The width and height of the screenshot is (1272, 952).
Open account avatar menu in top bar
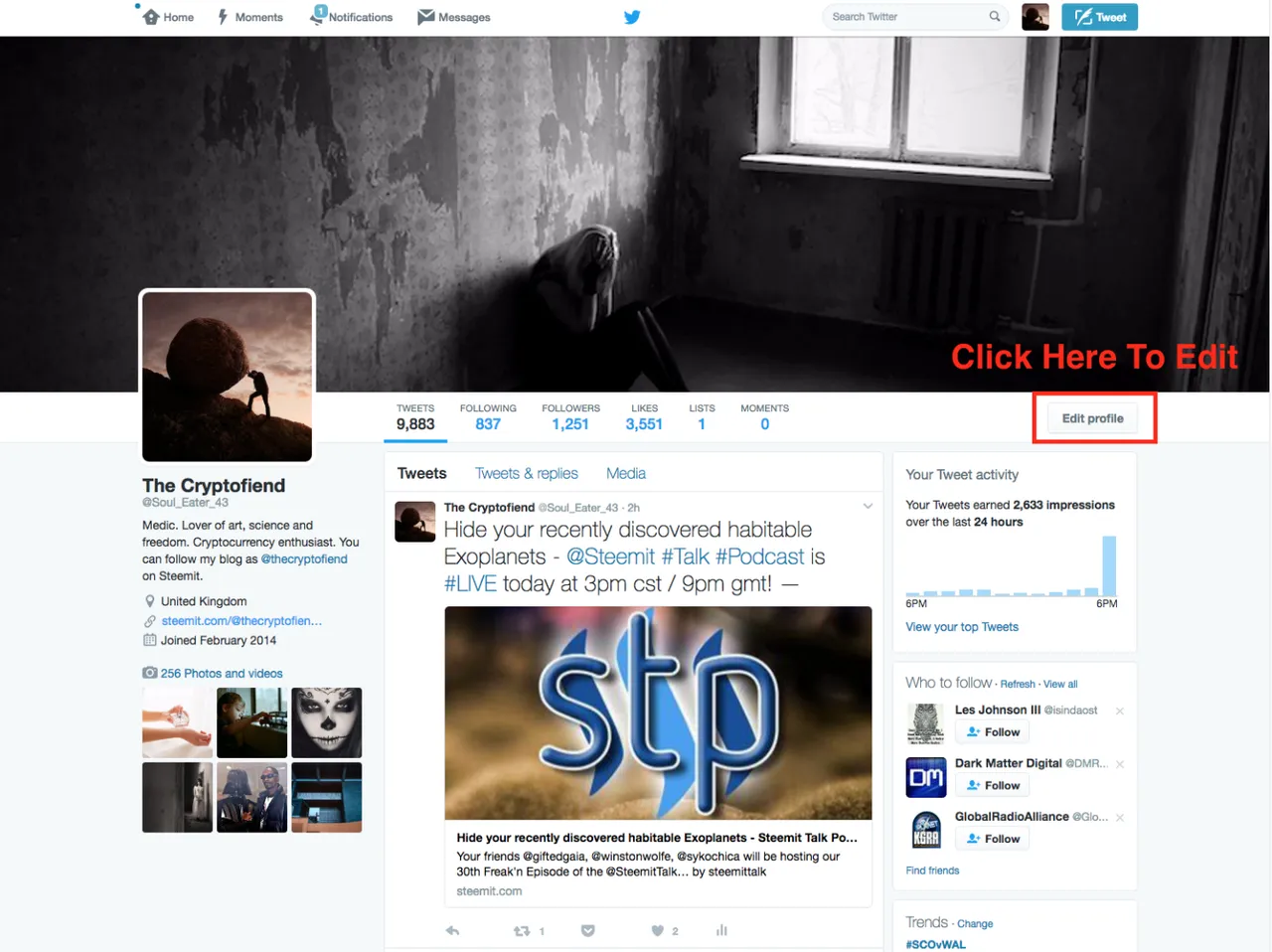[1035, 17]
